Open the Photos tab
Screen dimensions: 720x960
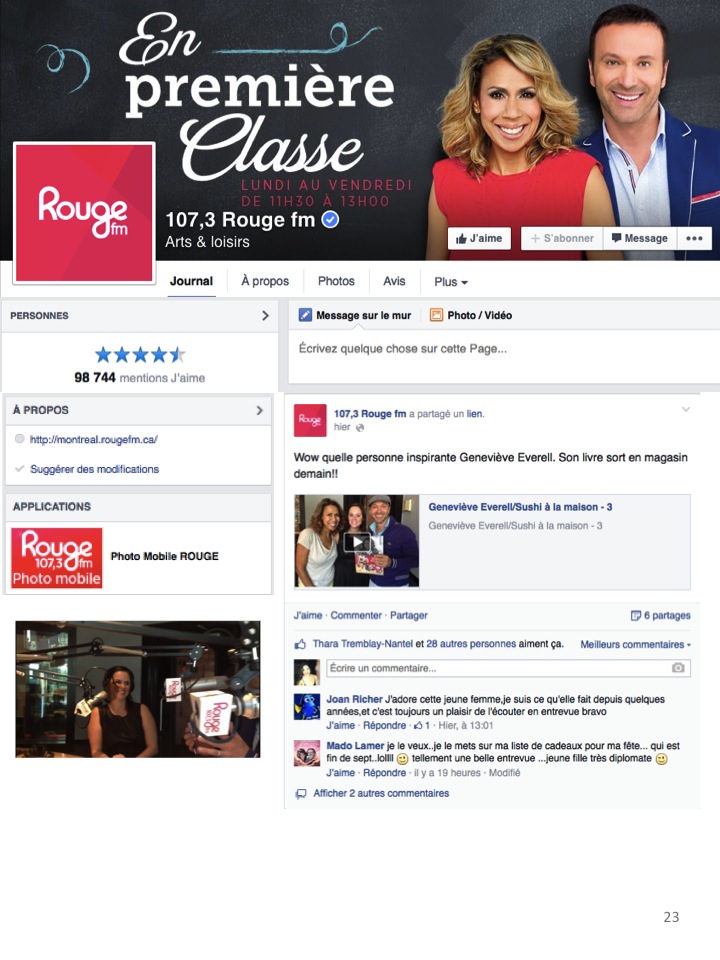[336, 281]
